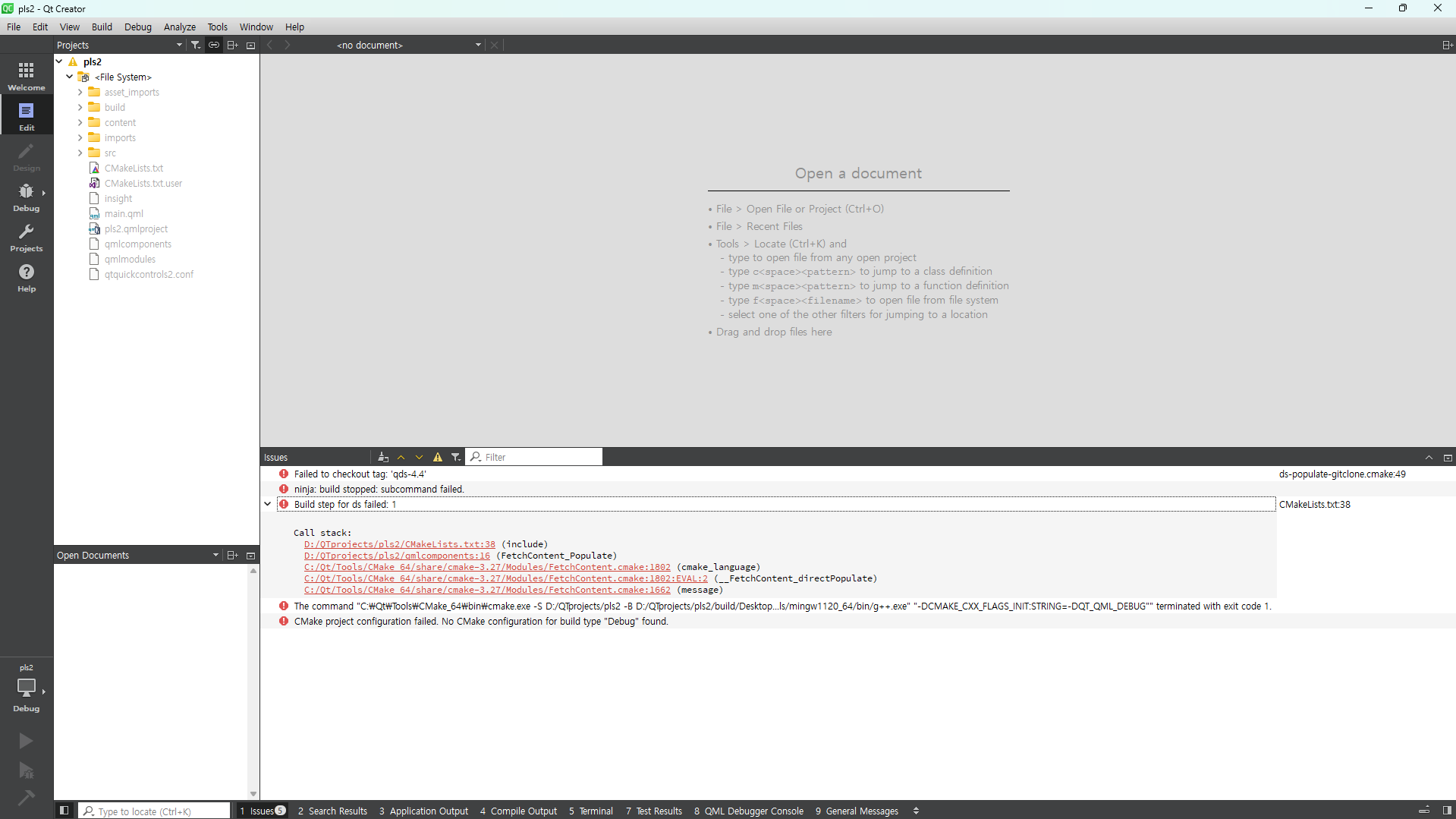Follow CMakeLists.txt:38 call stack link
Image resolution: width=1456 pixels, height=819 pixels.
(400, 544)
